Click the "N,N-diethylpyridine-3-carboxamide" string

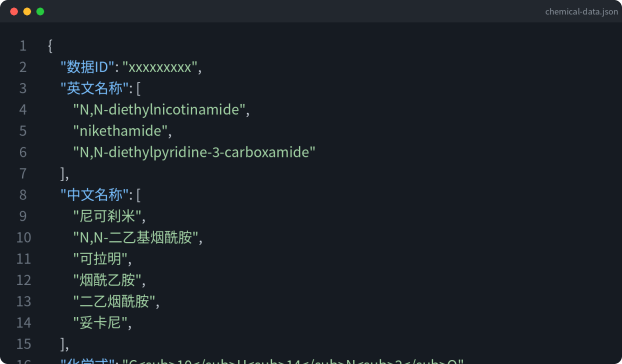pyautogui.click(x=194, y=152)
